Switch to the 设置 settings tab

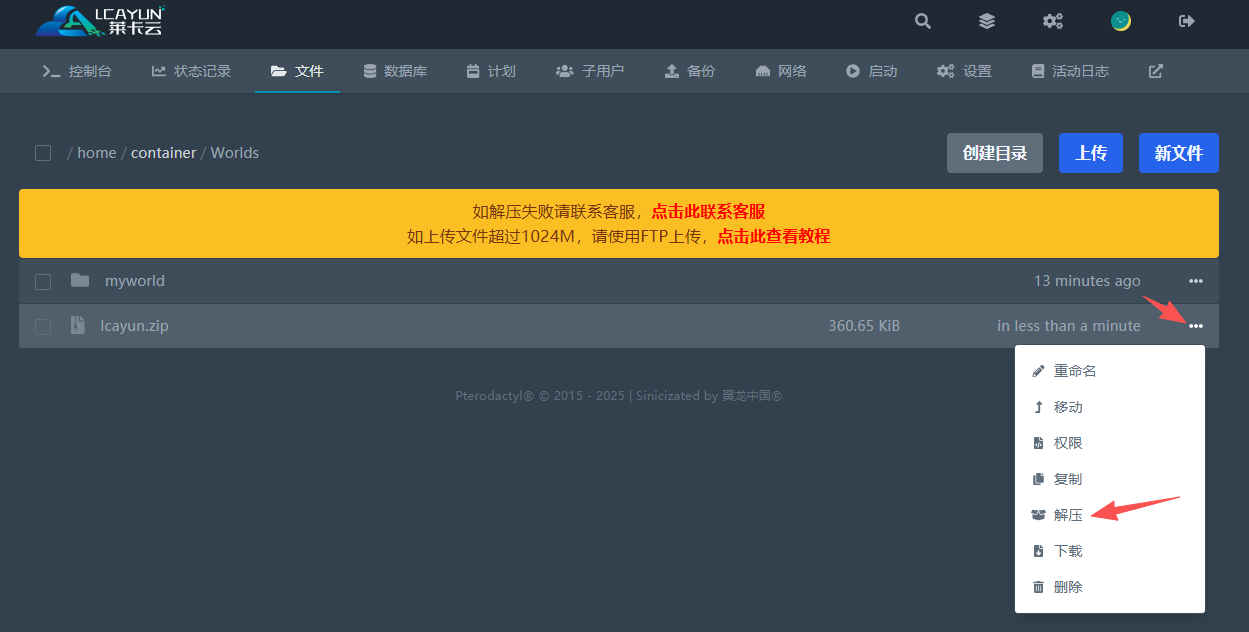click(x=964, y=71)
